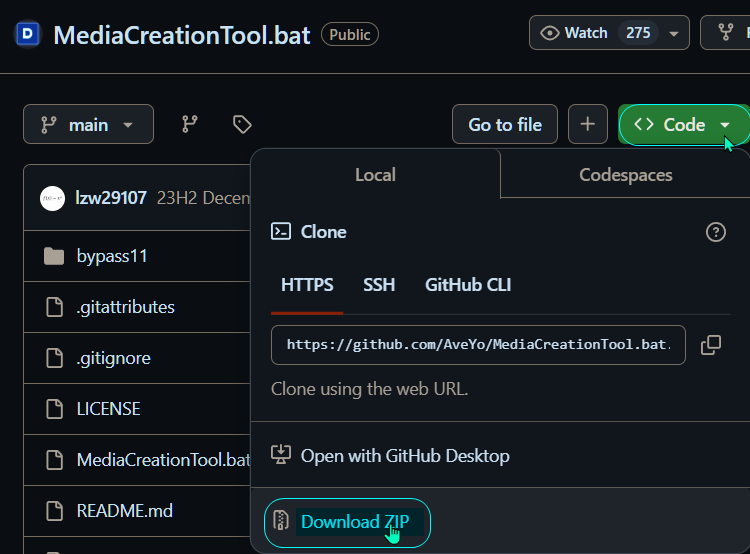This screenshot has height=554, width=750.
Task: Select the GitHub CLI clone tab
Action: coord(468,285)
